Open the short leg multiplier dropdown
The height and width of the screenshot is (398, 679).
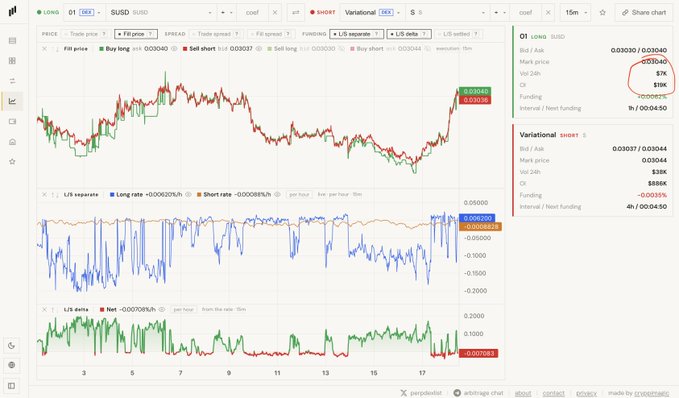pos(500,13)
